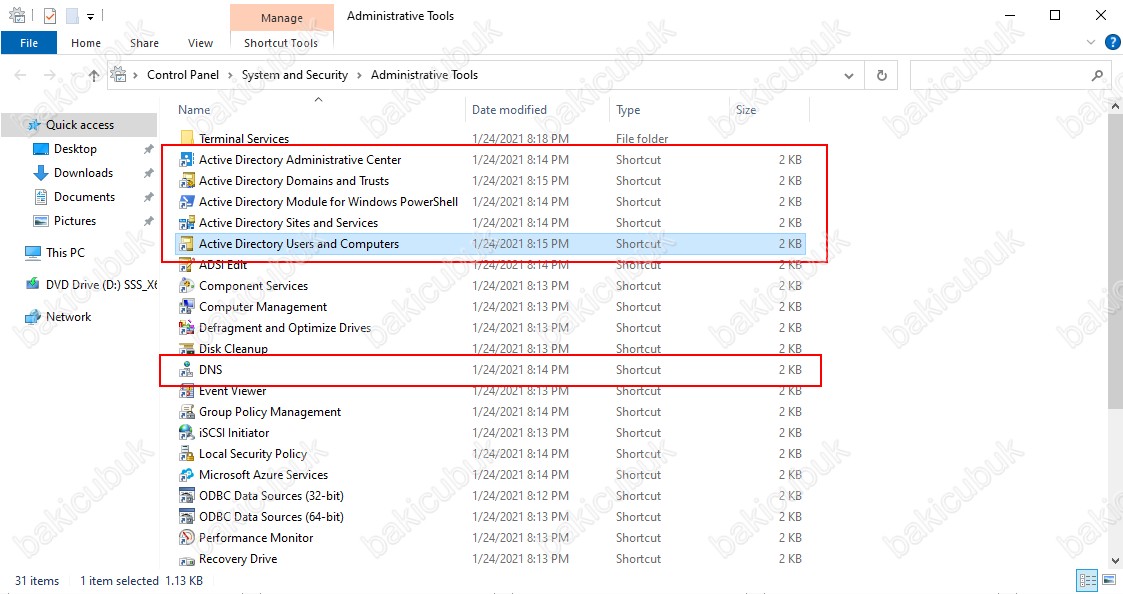Refresh the Administrative Tools folder
The image size is (1123, 594).
pyautogui.click(x=882, y=75)
